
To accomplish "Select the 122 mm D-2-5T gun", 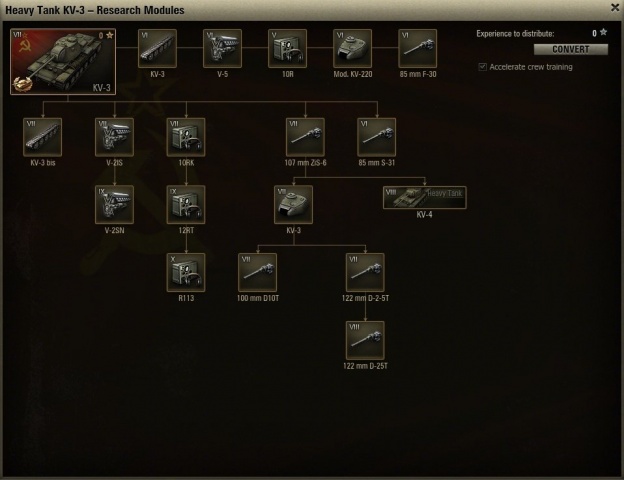I will pyautogui.click(x=365, y=273).
